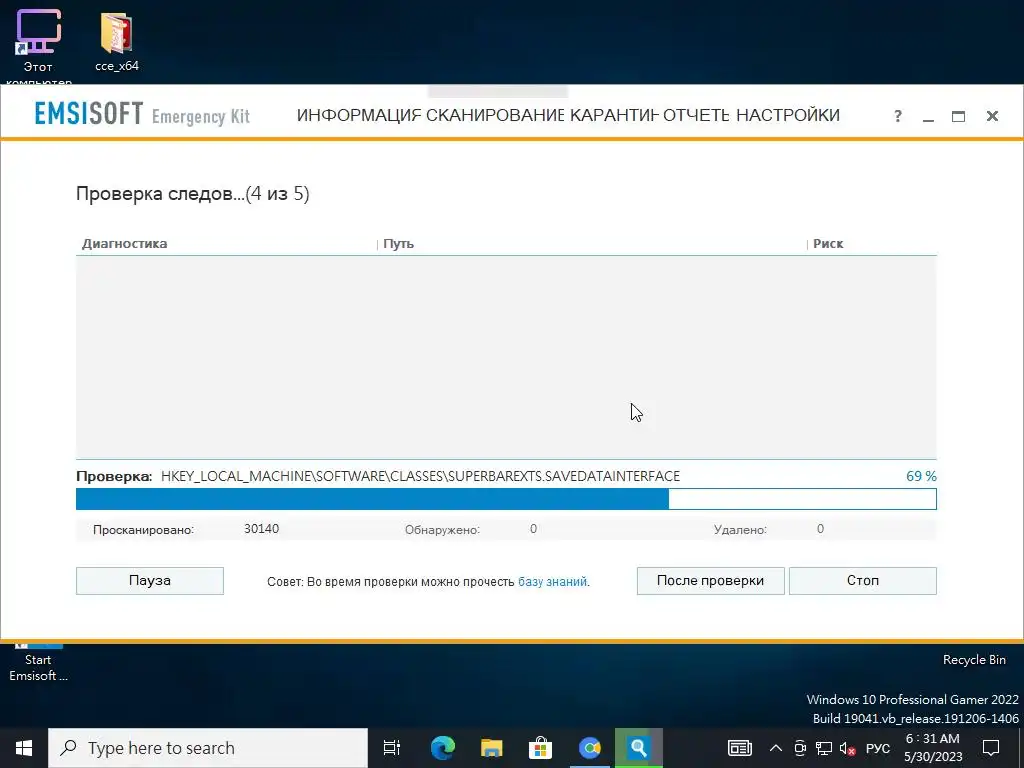The width and height of the screenshot is (1024, 768).
Task: Open network status tray icon
Action: (824, 748)
